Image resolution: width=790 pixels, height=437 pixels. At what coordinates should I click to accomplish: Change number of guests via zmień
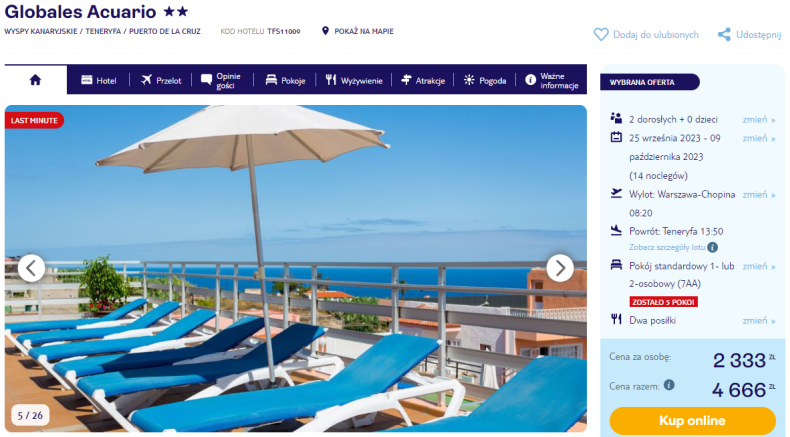(x=758, y=119)
